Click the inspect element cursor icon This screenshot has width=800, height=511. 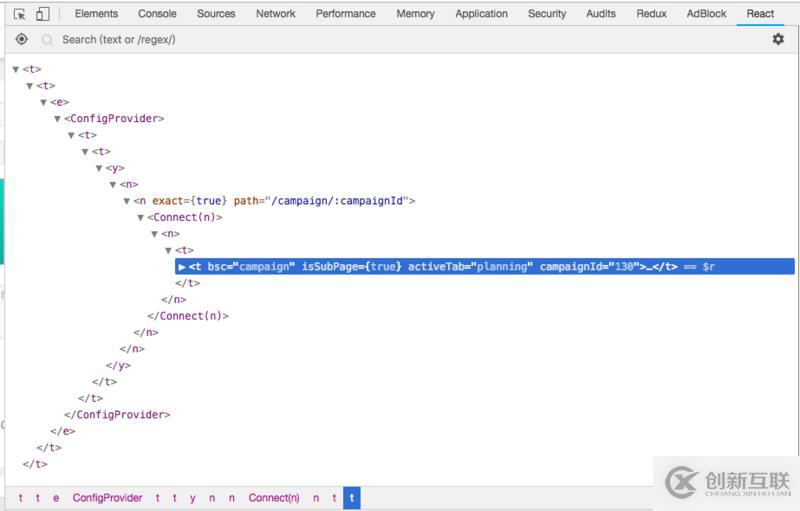pos(19,14)
